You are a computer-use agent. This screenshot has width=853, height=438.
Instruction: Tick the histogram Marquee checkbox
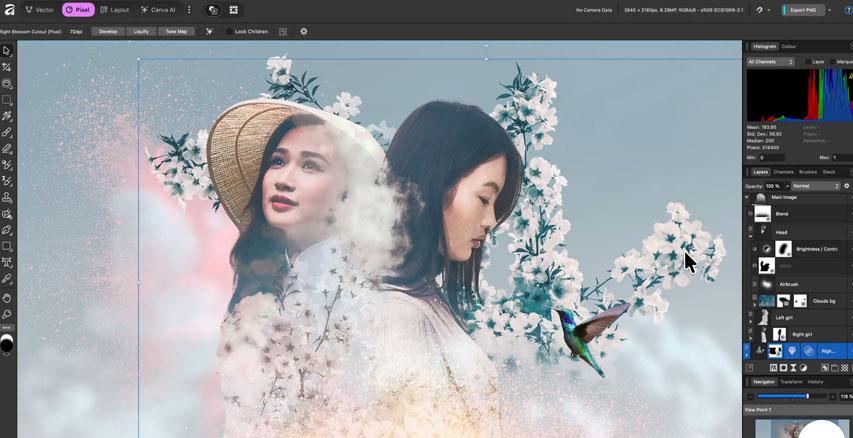[x=833, y=62]
